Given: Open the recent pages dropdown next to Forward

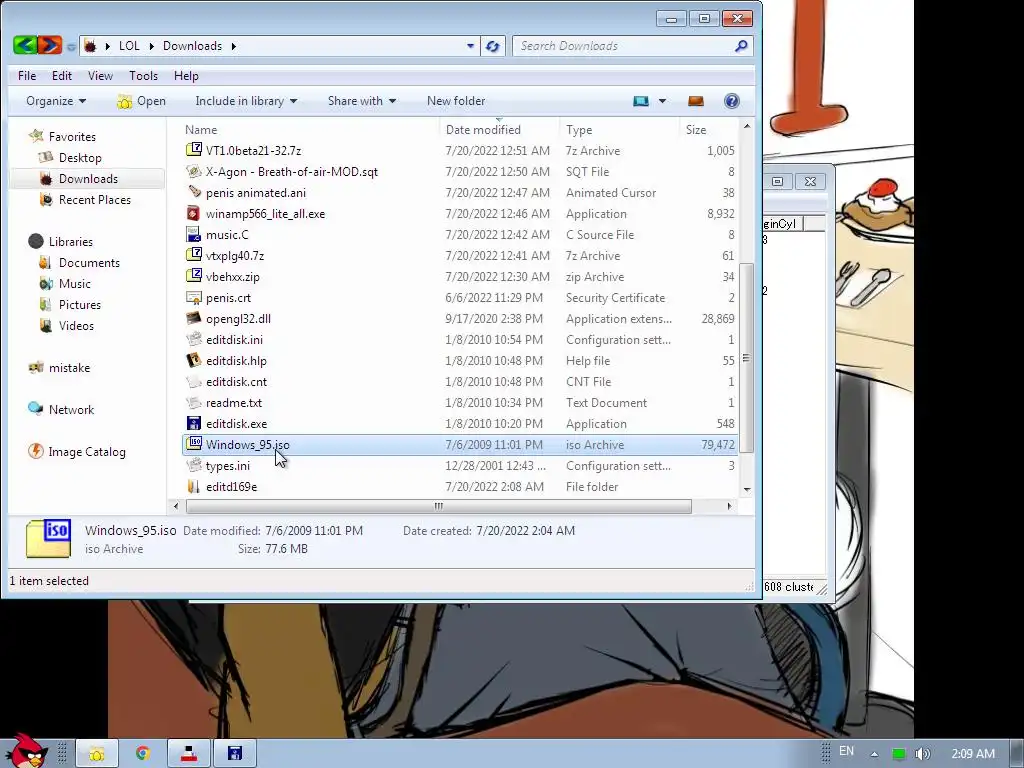Looking at the screenshot, I should tap(71, 46).
